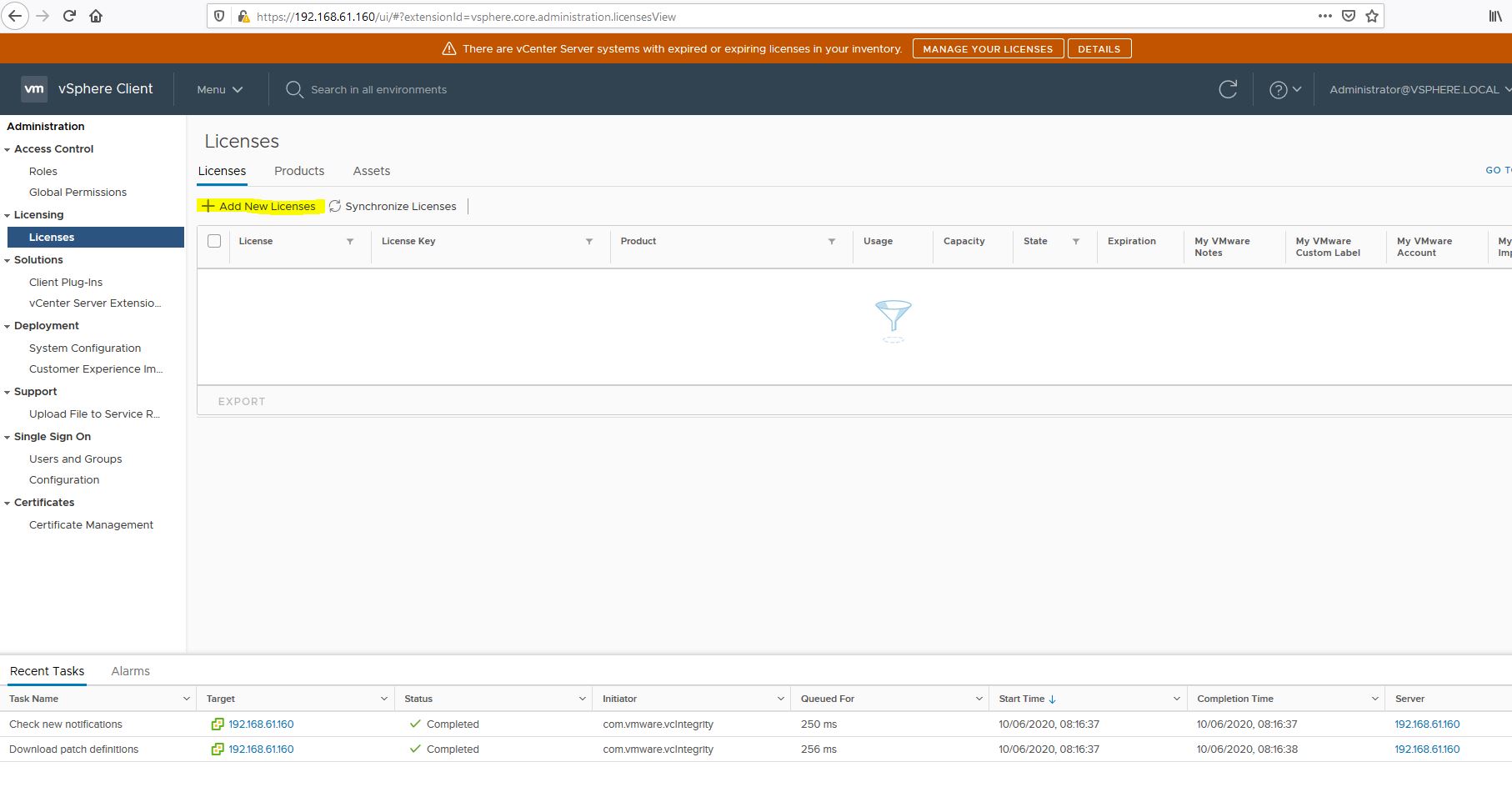This screenshot has height=807, width=1512.
Task: Open the help question mark menu
Action: coord(1284,89)
